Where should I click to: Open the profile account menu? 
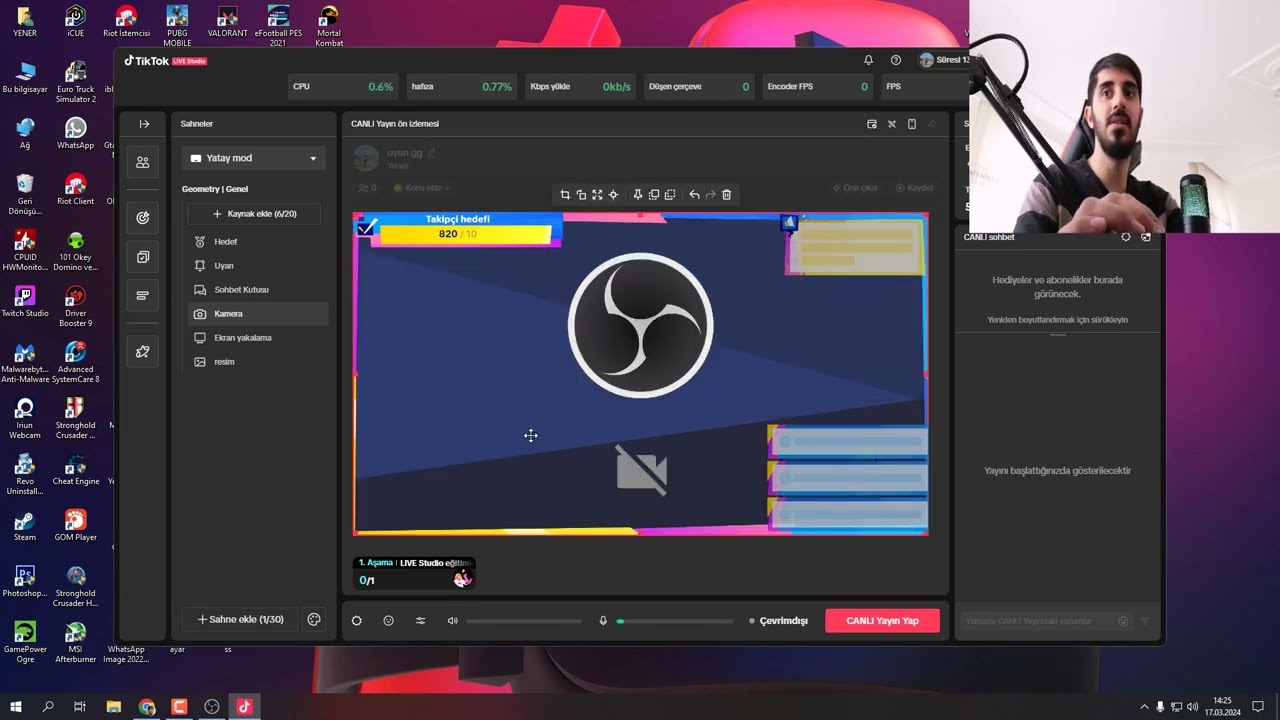(944, 60)
